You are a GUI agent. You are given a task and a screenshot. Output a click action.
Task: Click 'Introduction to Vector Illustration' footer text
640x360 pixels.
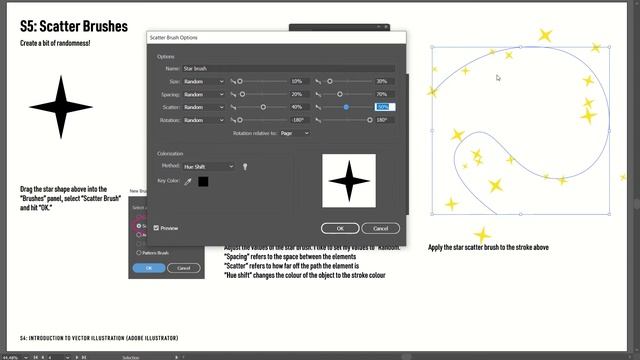click(99, 338)
